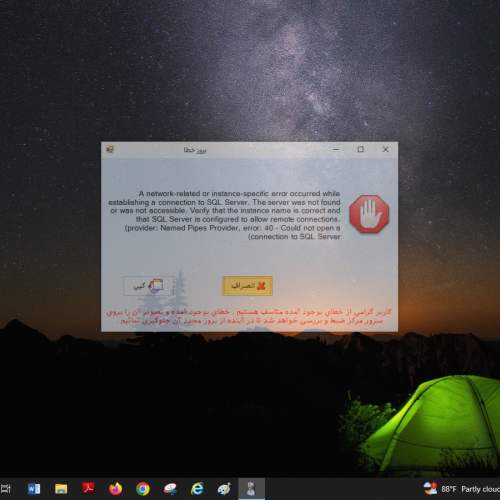Screen dimensions: 500x500
Task: Open Task View from the taskbar
Action: 6,489
